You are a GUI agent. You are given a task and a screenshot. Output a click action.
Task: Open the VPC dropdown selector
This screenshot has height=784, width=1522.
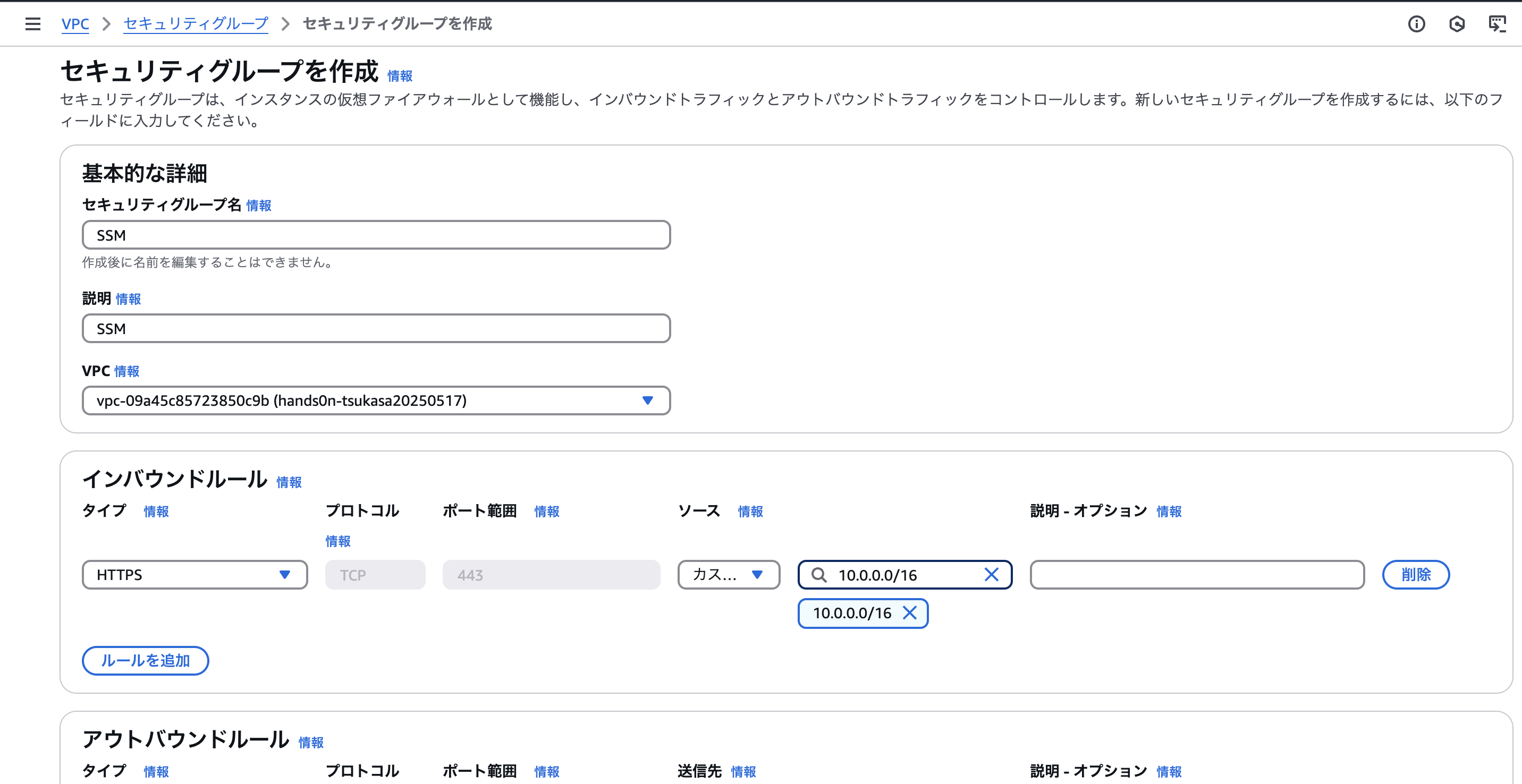[x=376, y=400]
